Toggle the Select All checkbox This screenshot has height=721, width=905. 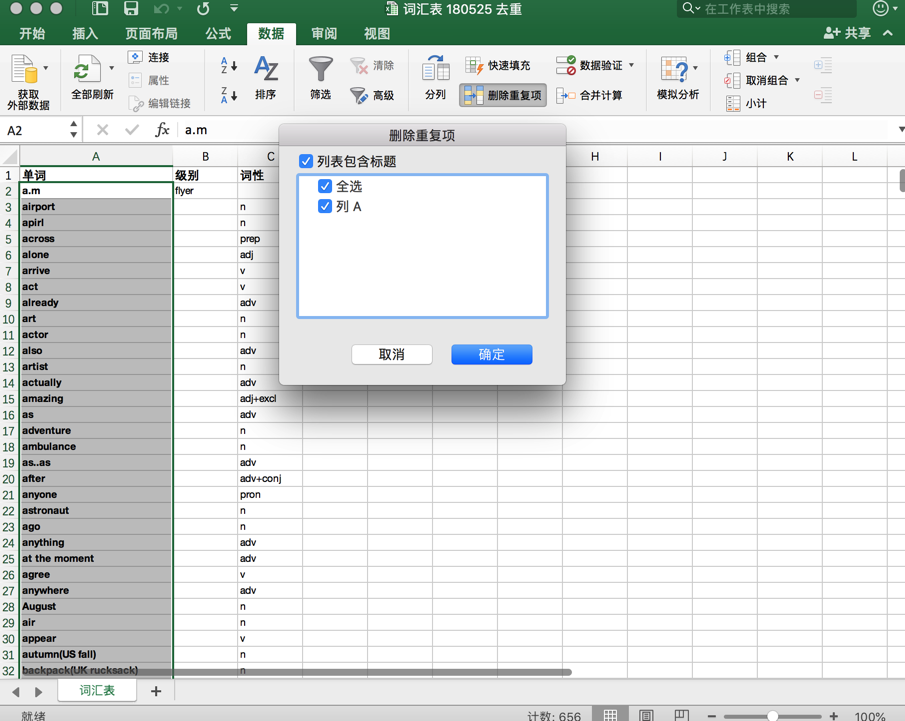pos(325,186)
